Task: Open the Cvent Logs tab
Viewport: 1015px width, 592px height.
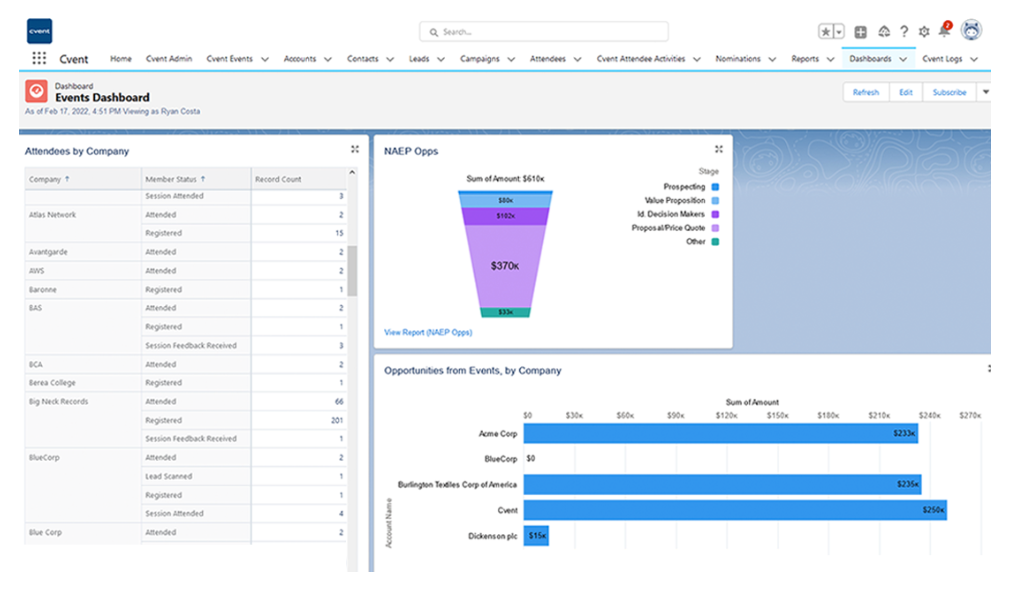Action: [942, 58]
